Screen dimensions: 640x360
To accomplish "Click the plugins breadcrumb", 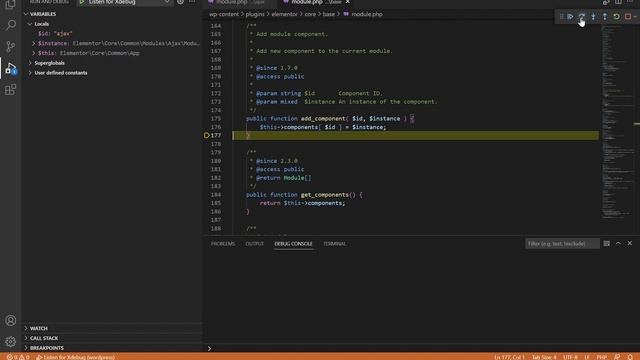I will point(255,14).
